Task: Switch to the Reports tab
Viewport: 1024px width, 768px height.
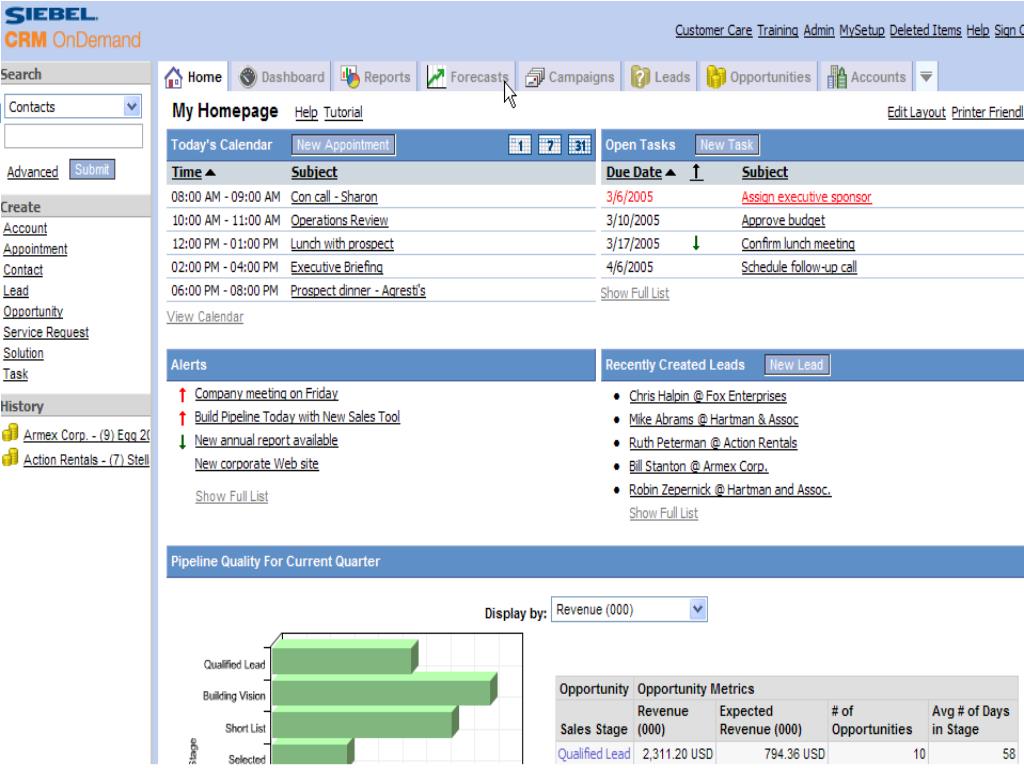Action: pos(376,77)
